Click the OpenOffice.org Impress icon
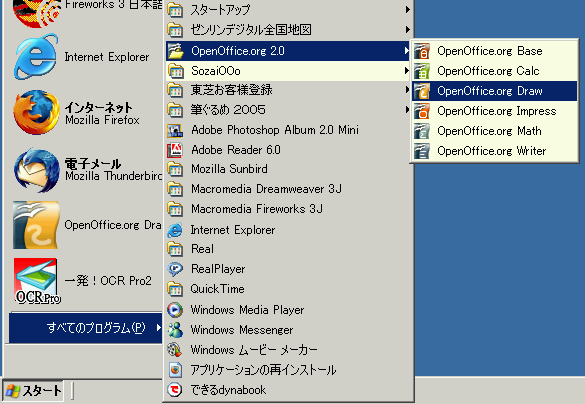This screenshot has width=585, height=404. pos(422,111)
